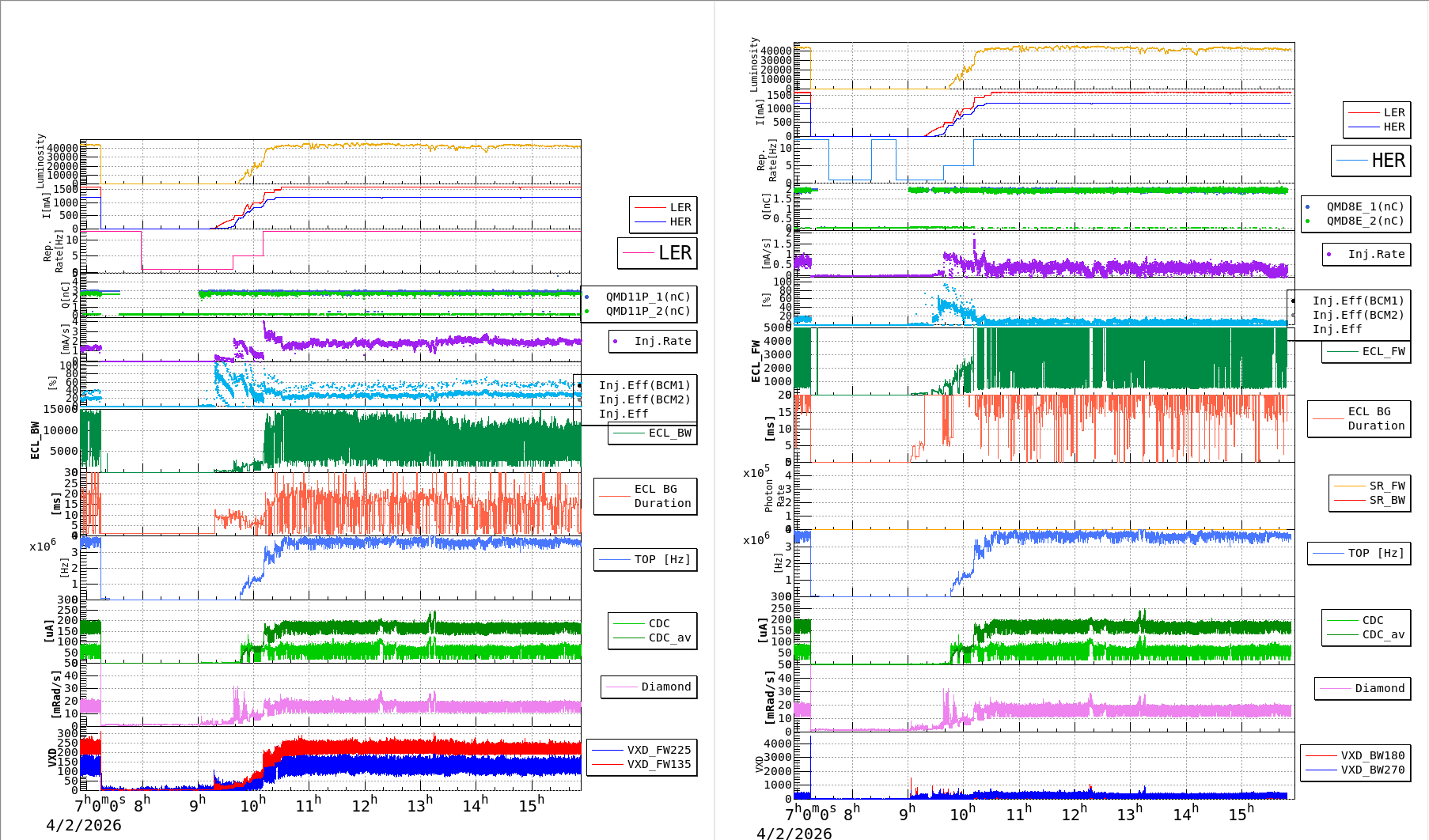
Task: Select the VXD_BW270 legend entry
Action: tap(1372, 770)
